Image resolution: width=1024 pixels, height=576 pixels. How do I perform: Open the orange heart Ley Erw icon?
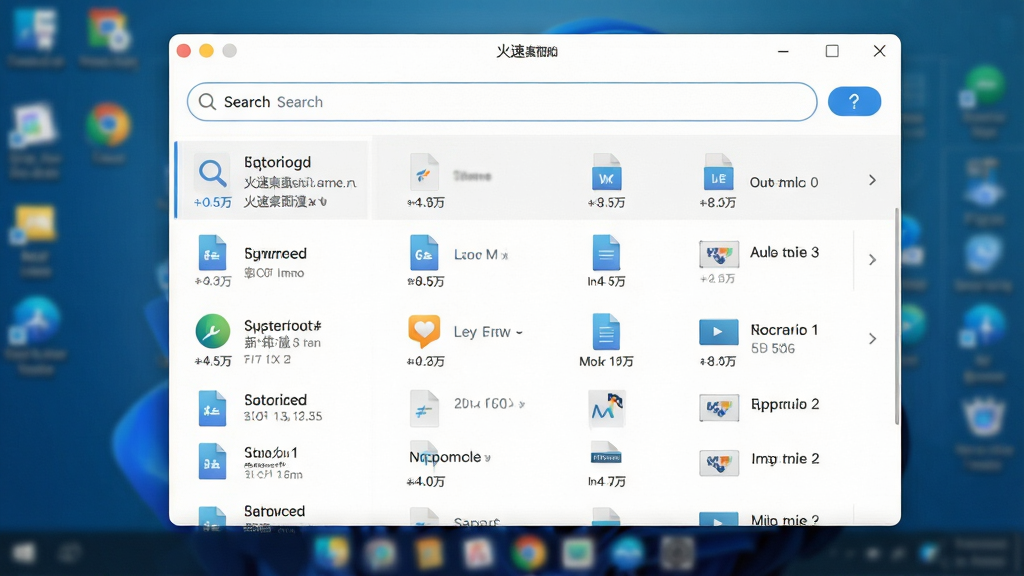(x=424, y=331)
